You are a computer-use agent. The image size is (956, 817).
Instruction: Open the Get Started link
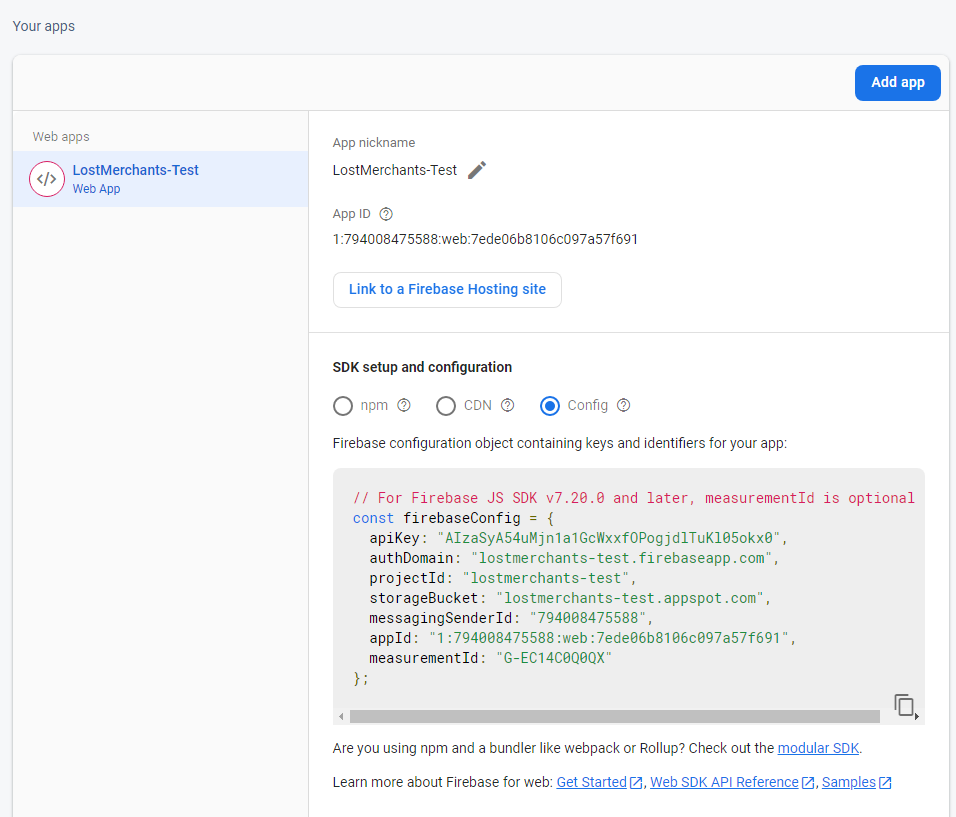click(x=590, y=782)
